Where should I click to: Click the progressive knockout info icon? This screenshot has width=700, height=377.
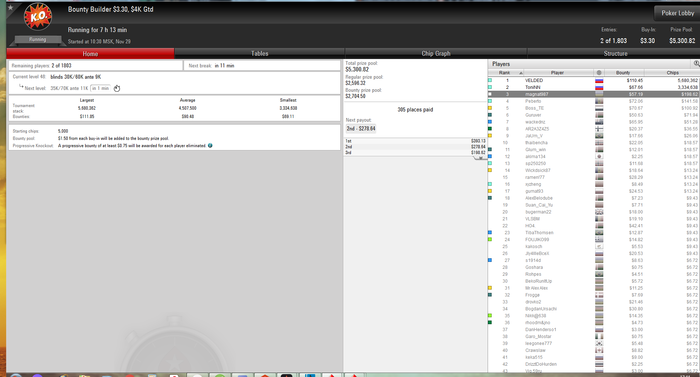(x=210, y=146)
